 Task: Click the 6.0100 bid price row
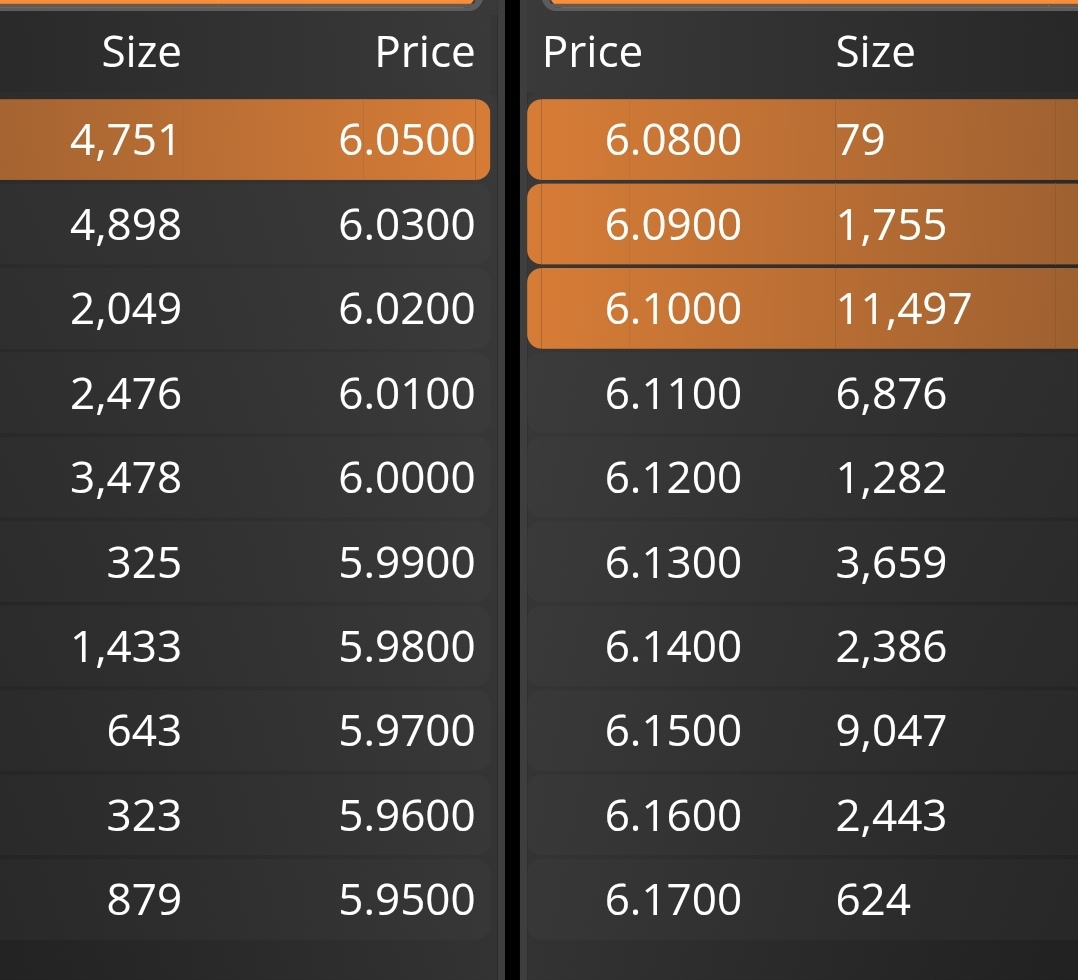245,393
